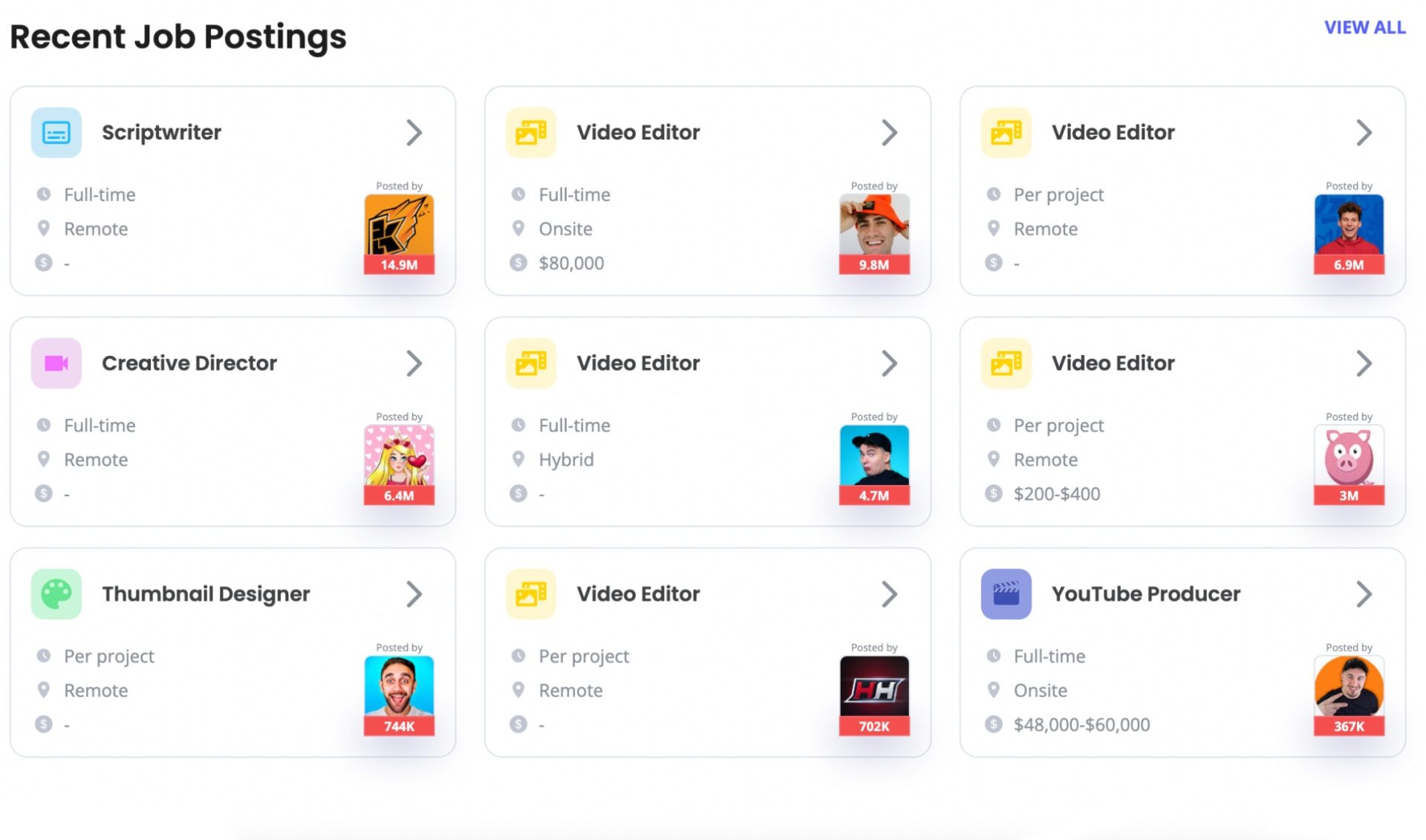Click the dollar icon next to $200-$400
The image size is (1426, 840).
(993, 493)
